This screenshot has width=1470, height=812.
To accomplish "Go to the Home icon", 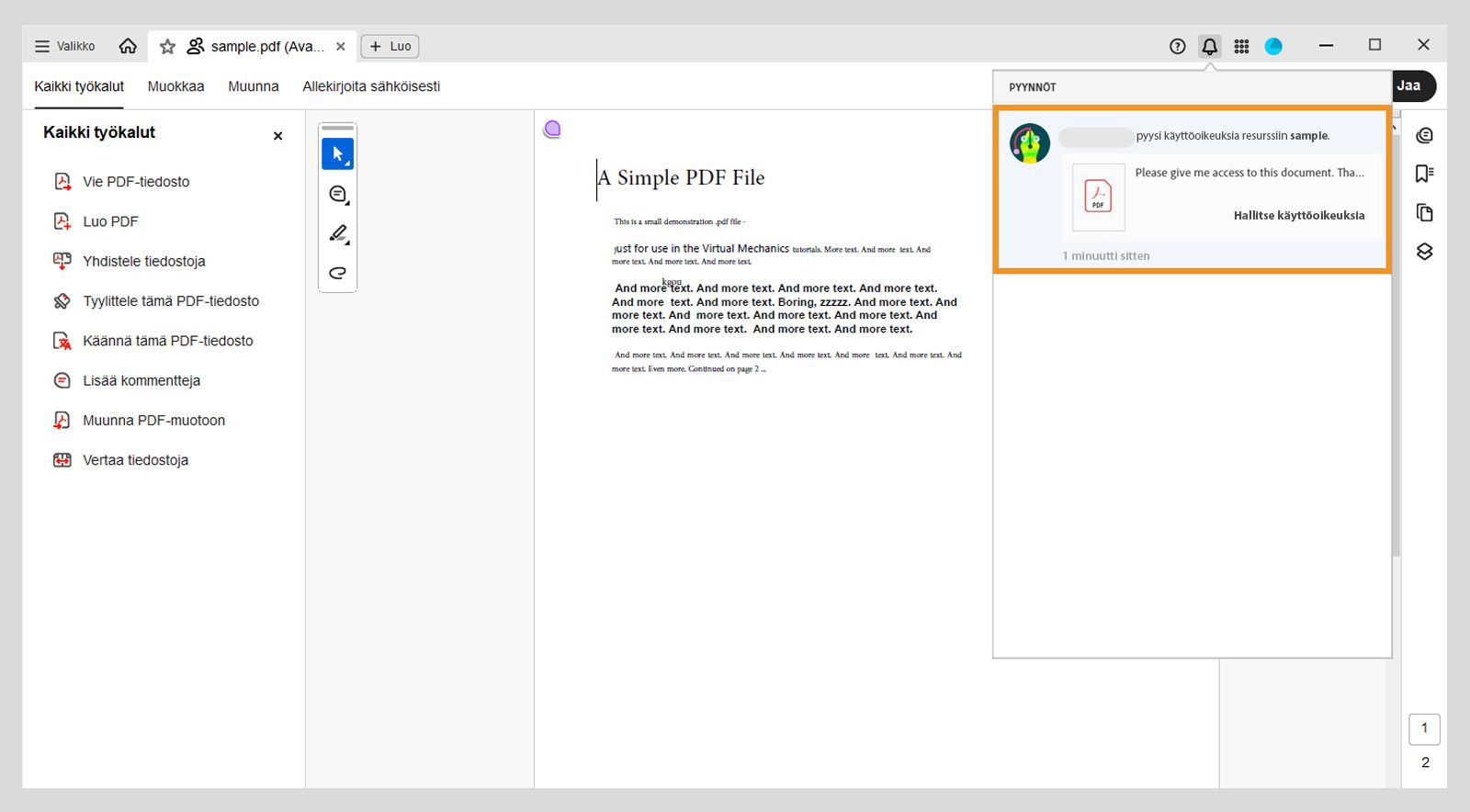I will click(x=128, y=46).
